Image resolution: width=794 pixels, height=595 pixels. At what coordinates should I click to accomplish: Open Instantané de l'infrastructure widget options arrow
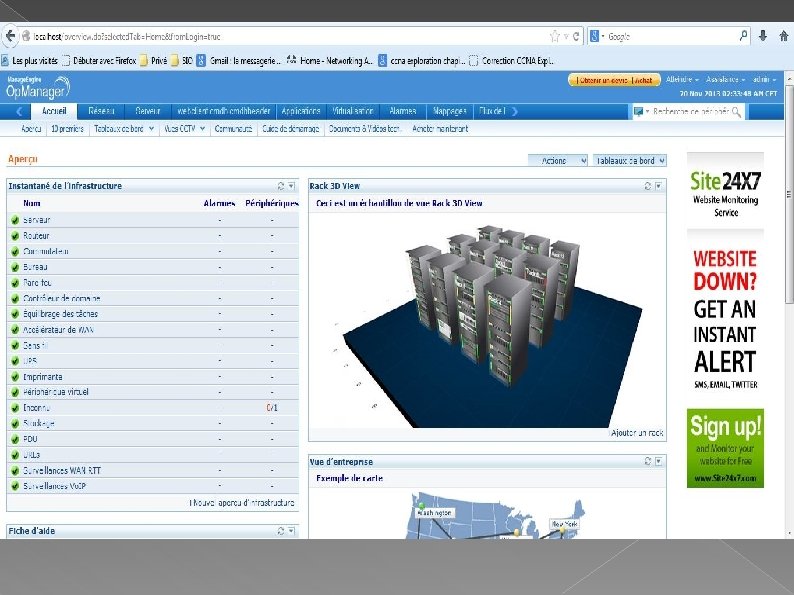[x=292, y=186]
